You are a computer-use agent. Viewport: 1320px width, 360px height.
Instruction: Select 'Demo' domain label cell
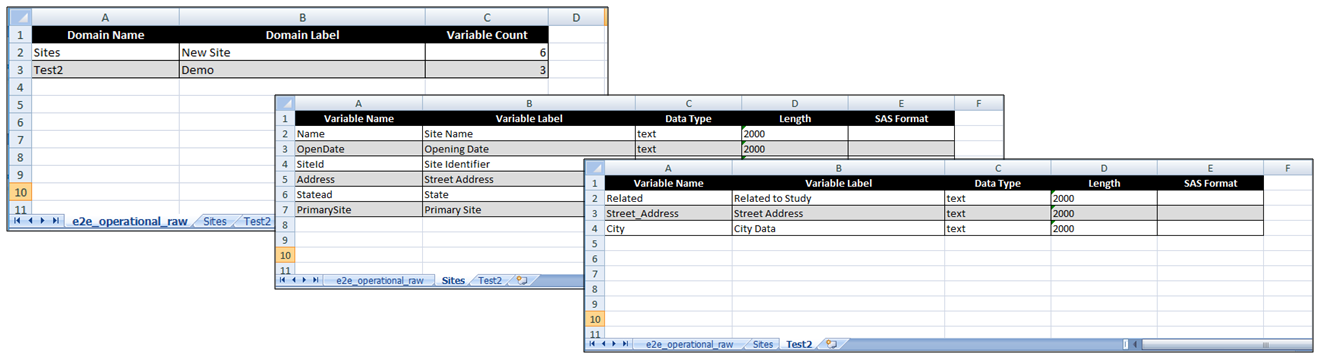(302, 70)
